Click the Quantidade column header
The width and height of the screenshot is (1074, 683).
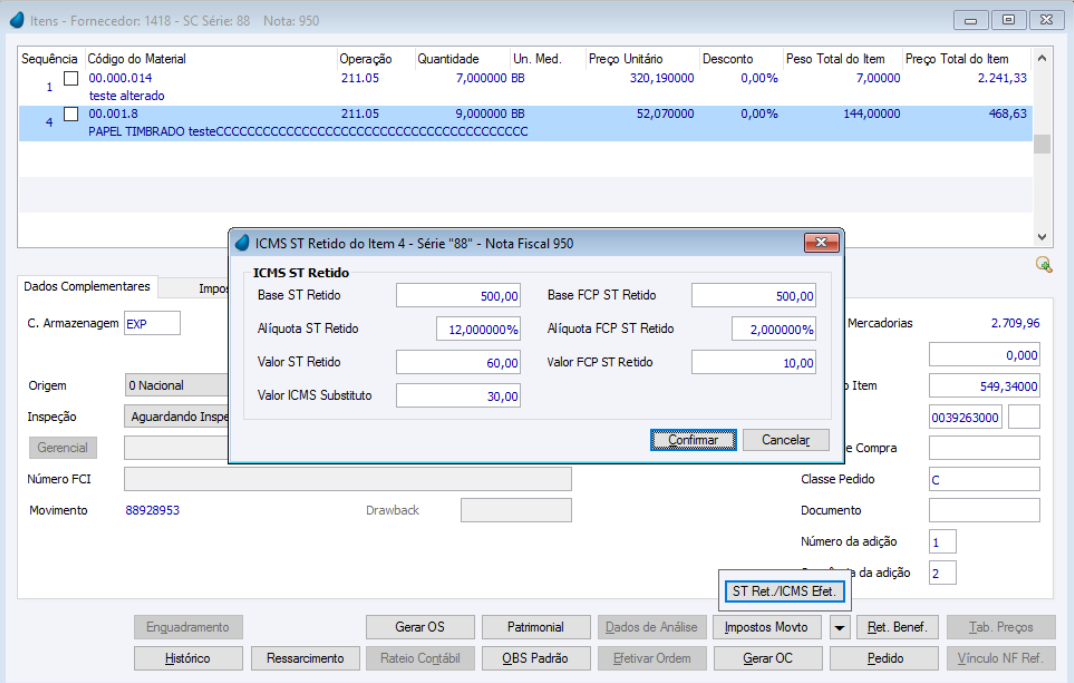(x=462, y=59)
